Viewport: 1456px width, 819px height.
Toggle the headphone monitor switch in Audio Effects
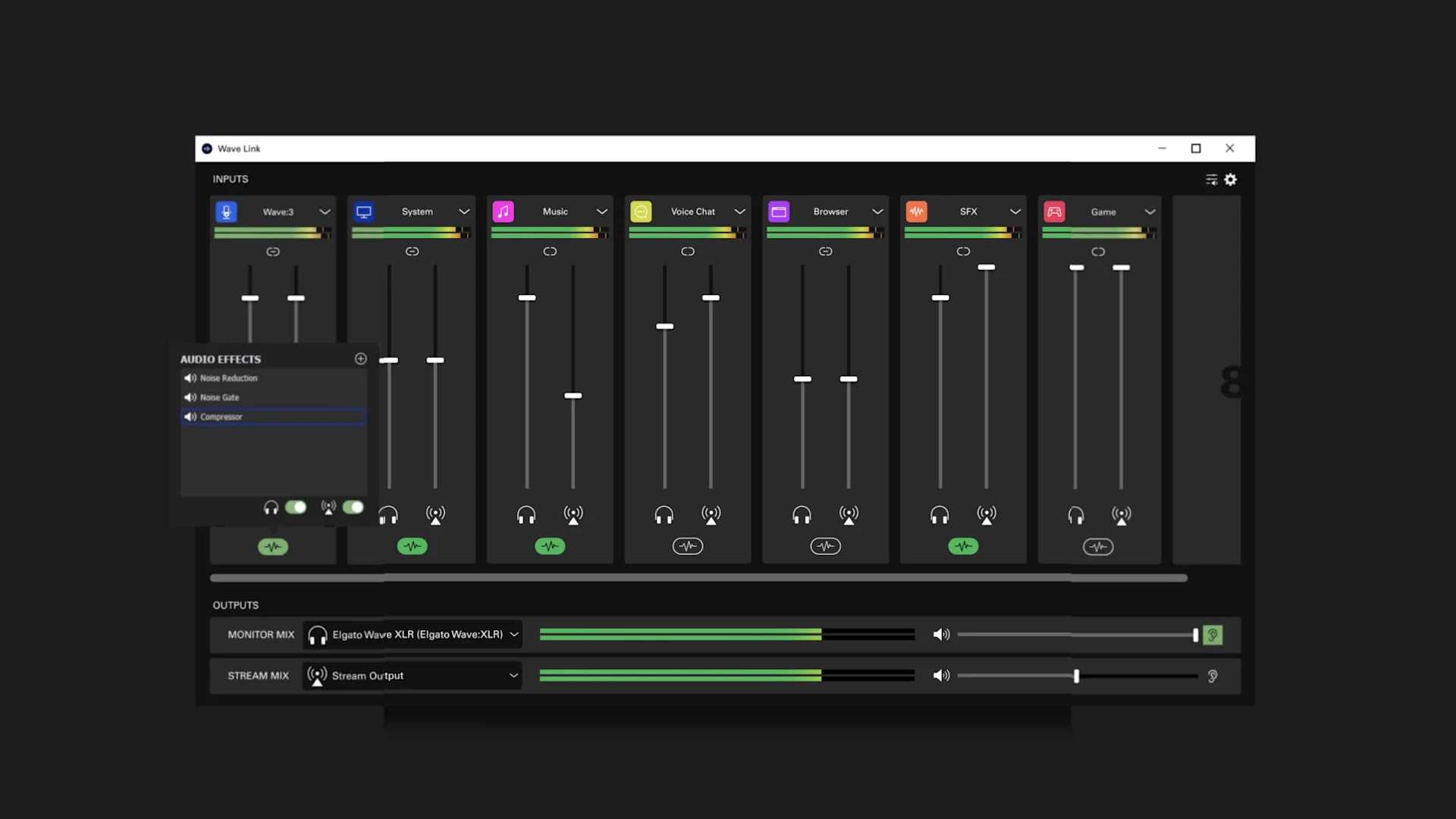[296, 507]
